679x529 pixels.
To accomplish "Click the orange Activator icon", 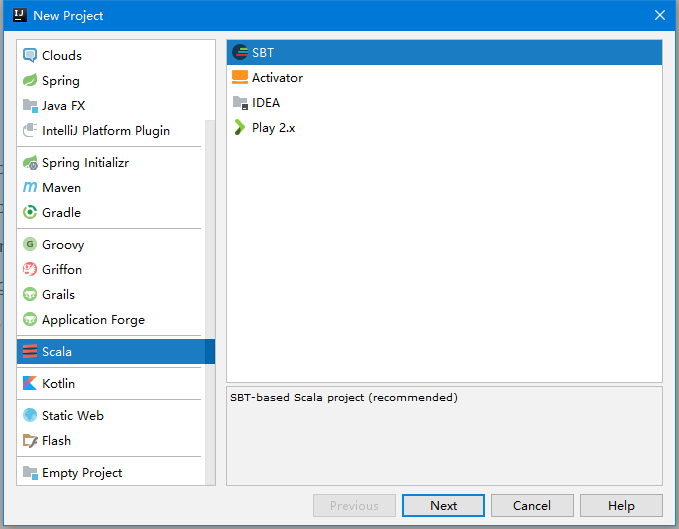I will 240,78.
